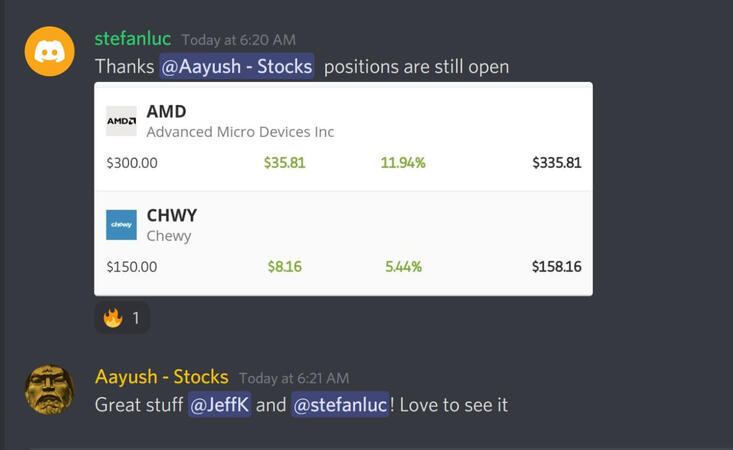The height and width of the screenshot is (450, 733).
Task: Toggle the fire emoji reaction
Action: (123, 318)
